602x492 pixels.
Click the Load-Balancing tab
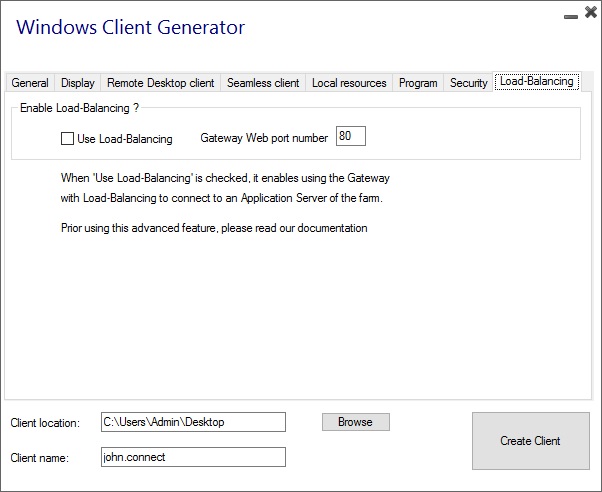coord(537,82)
